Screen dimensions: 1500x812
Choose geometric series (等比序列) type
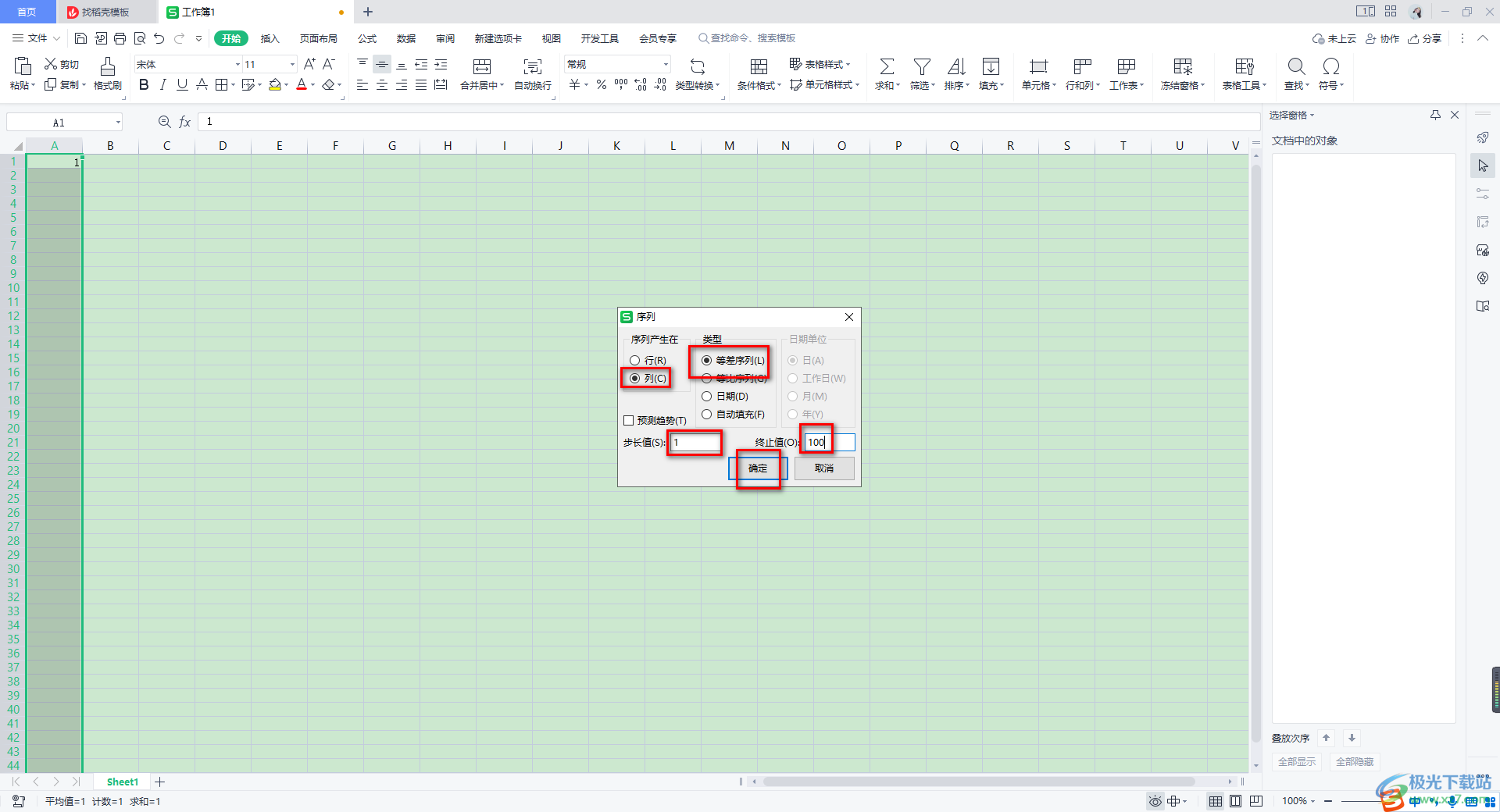coord(733,378)
